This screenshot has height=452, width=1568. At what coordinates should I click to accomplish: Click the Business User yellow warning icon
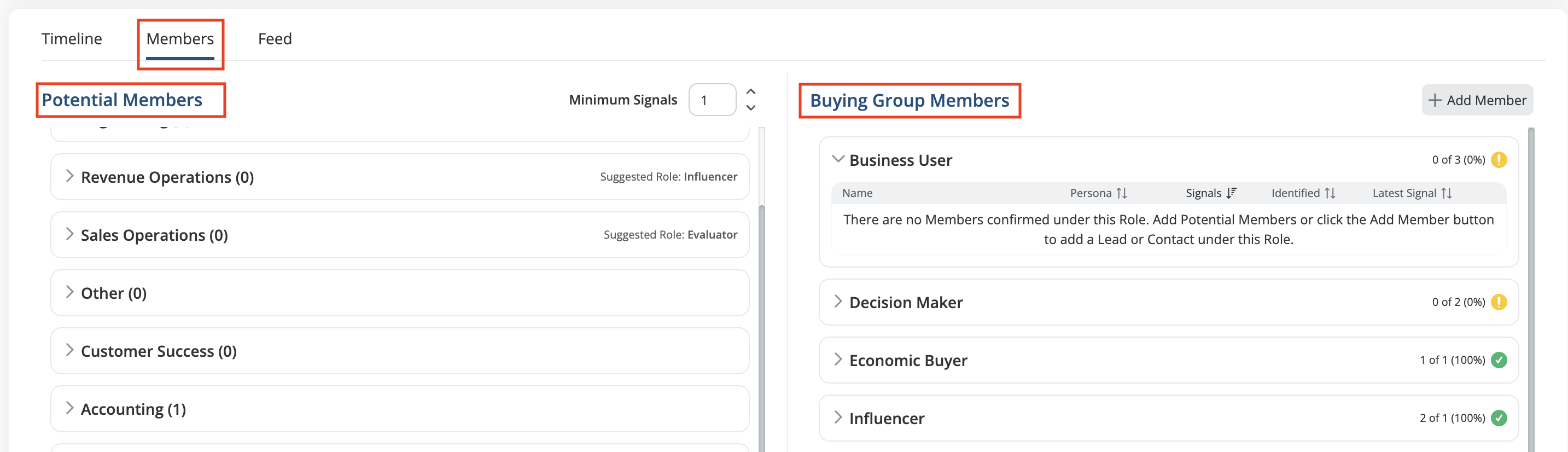click(x=1499, y=160)
